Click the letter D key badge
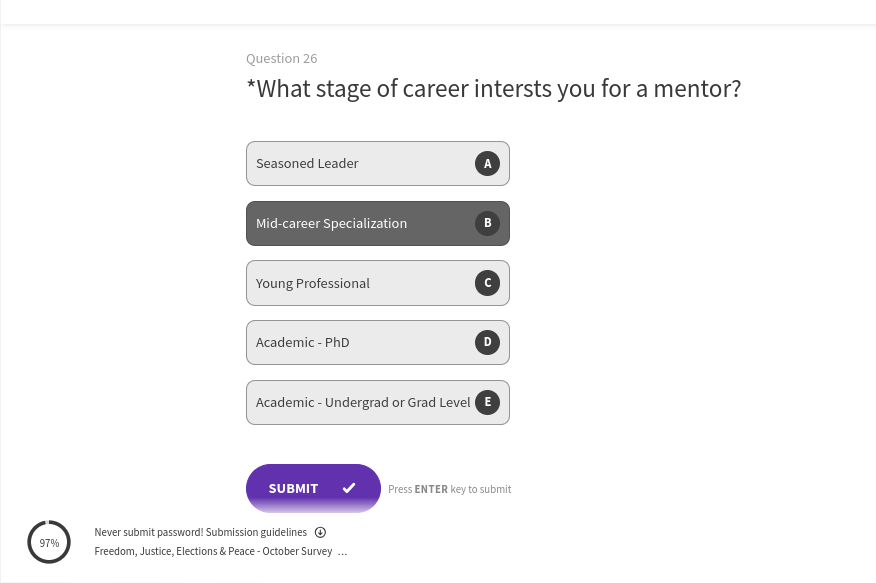This screenshot has width=876, height=583. point(487,342)
